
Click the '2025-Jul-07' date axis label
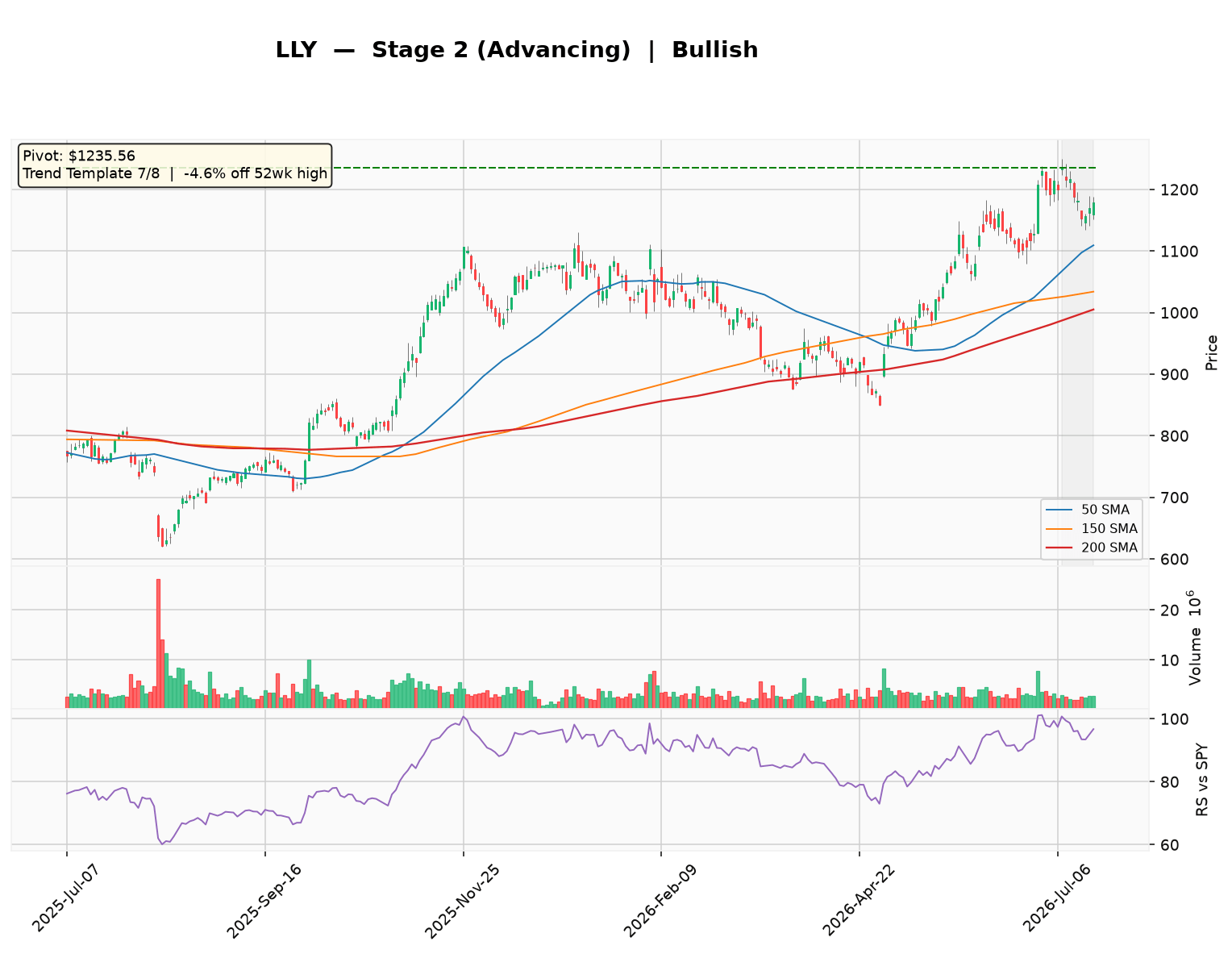pos(68,899)
